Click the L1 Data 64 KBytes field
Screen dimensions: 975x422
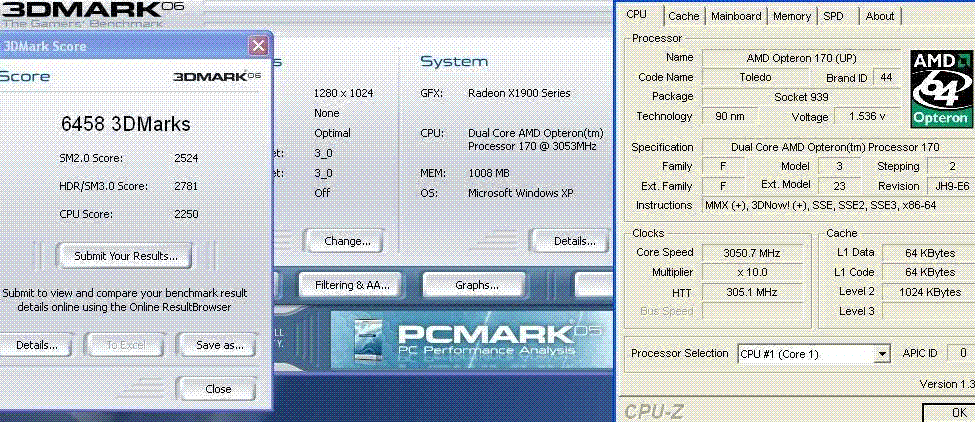pos(929,253)
